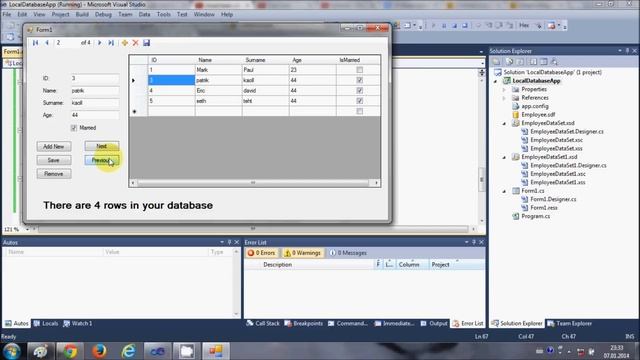Sort grid by Surname column header

click(x=265, y=60)
